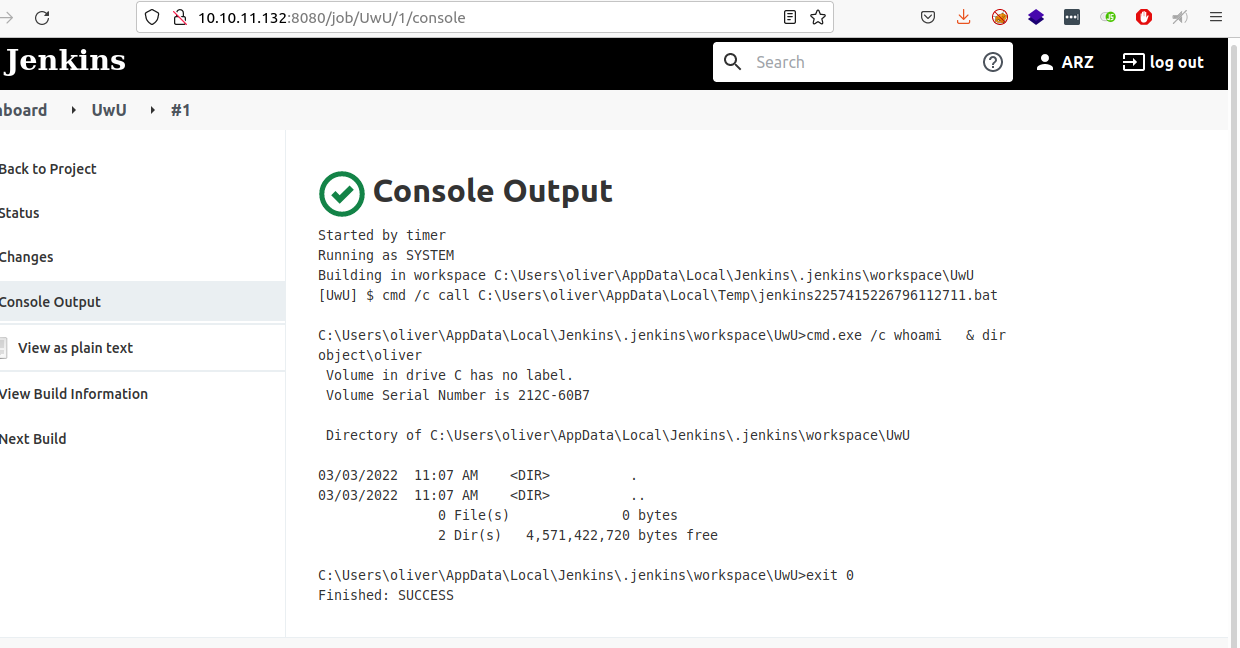Click the browser address bar URL
The height and width of the screenshot is (648, 1240).
click(x=331, y=17)
